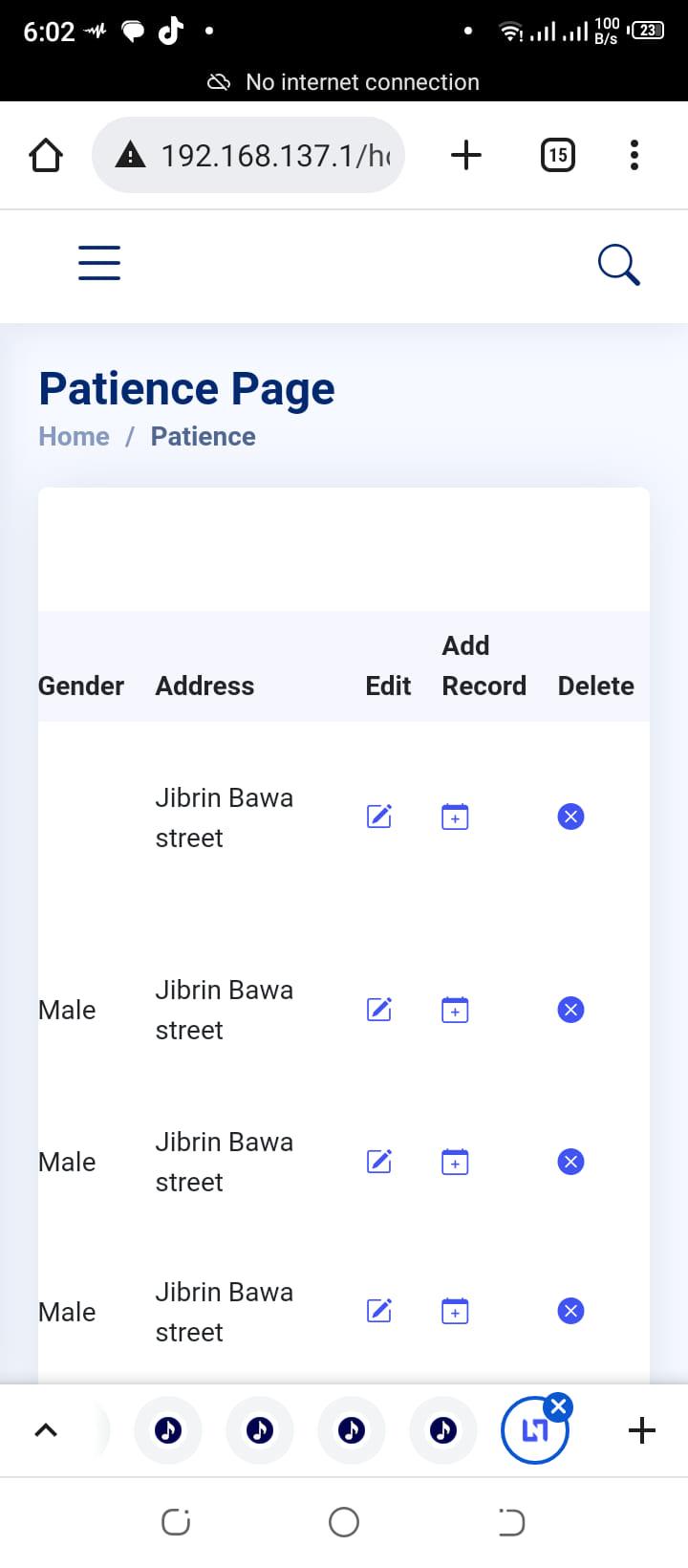Image resolution: width=688 pixels, height=1568 pixels.
Task: Open the hamburger navigation menu
Action: [x=99, y=263]
